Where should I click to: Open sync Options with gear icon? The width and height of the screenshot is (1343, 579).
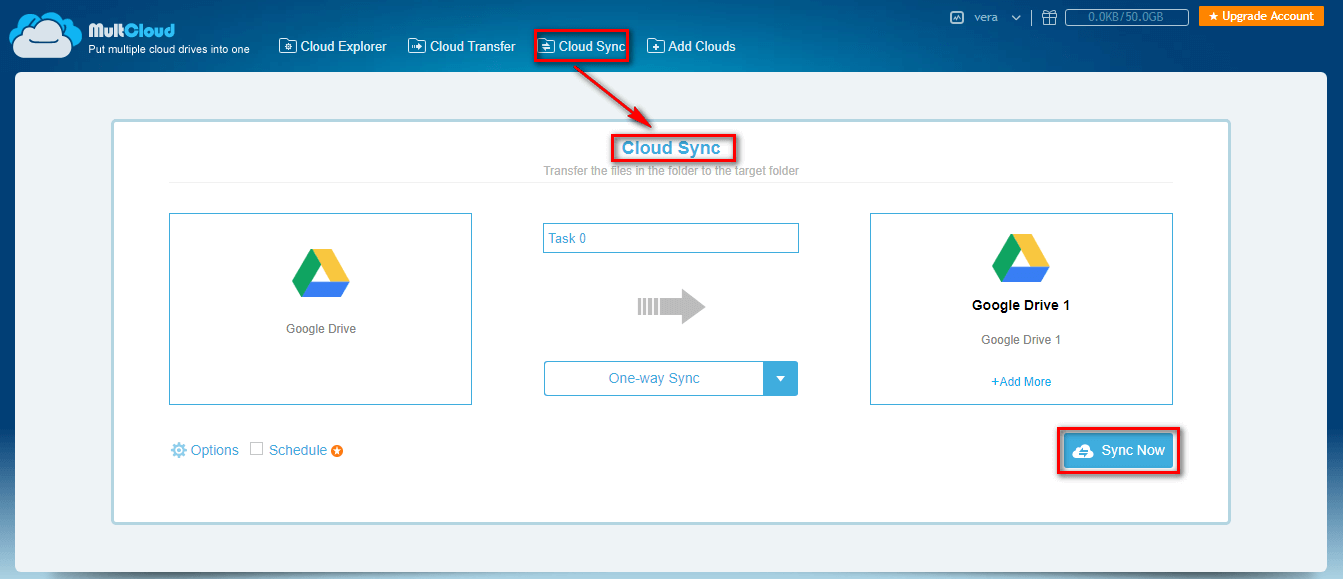pos(205,450)
